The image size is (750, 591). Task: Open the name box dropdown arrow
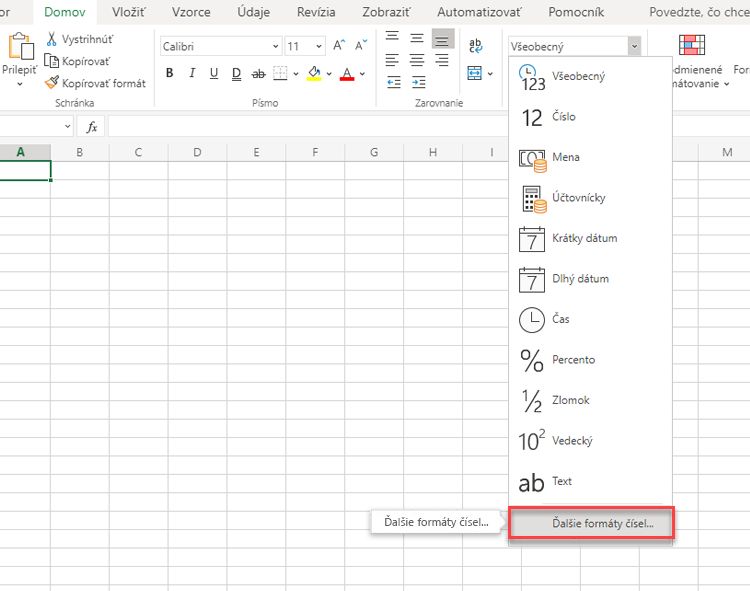tap(67, 126)
